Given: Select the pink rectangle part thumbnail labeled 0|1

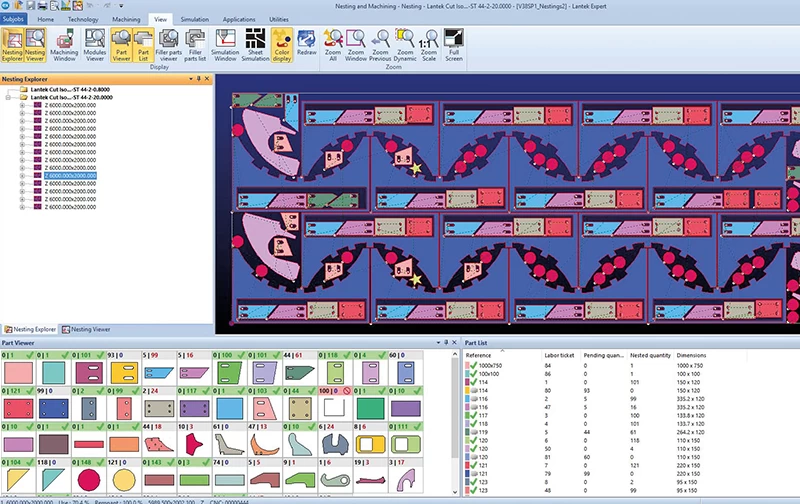Looking at the screenshot, I should (x=18, y=372).
